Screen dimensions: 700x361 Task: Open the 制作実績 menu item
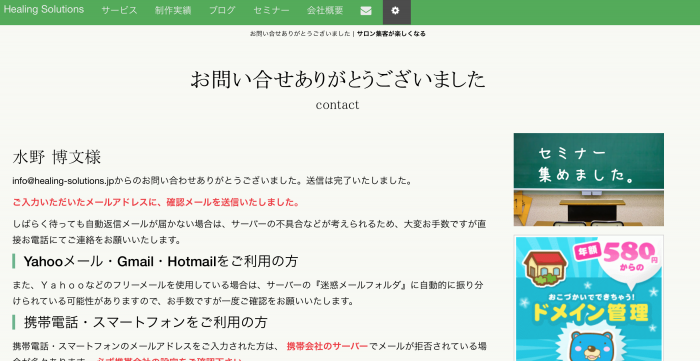coord(173,11)
